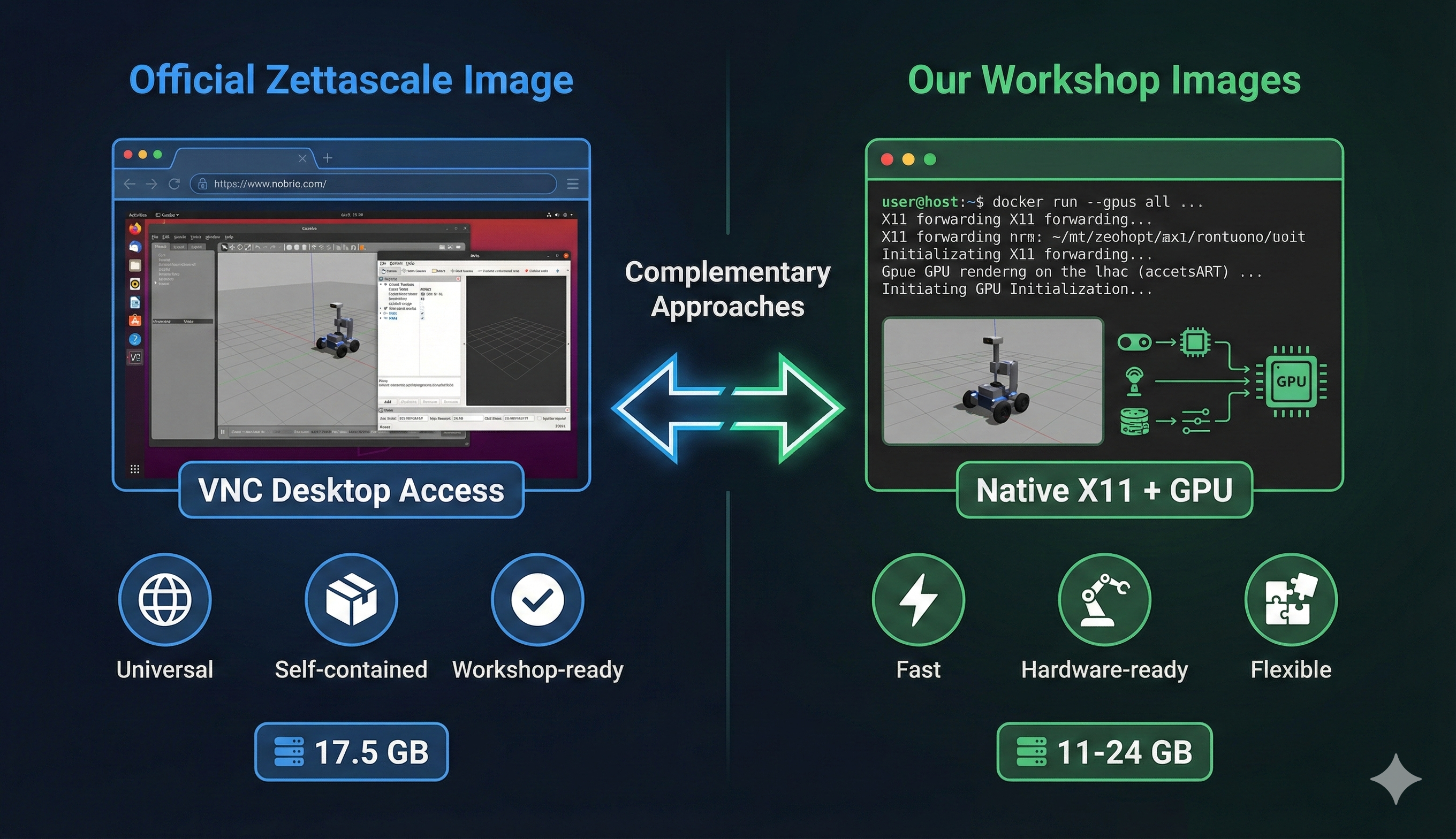Open the system status menu arrow in top bar

click(x=571, y=215)
